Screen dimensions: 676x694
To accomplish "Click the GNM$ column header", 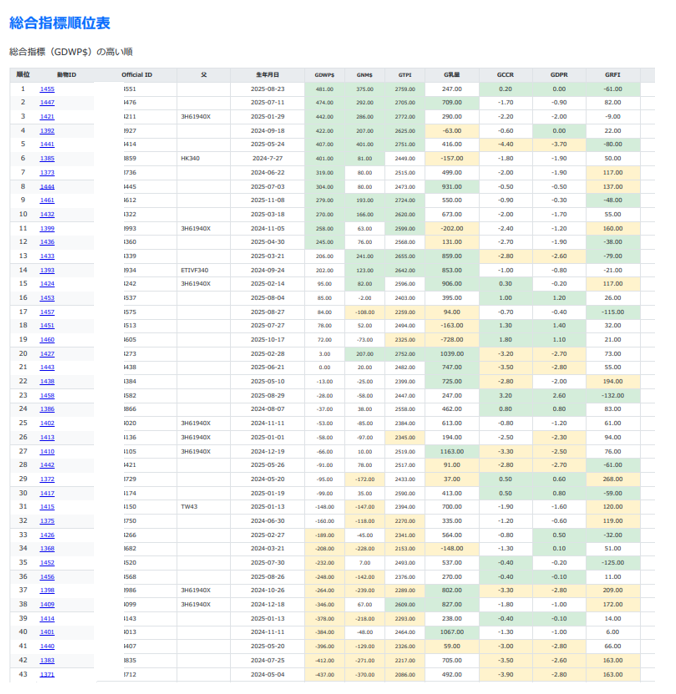I will pyautogui.click(x=365, y=75).
